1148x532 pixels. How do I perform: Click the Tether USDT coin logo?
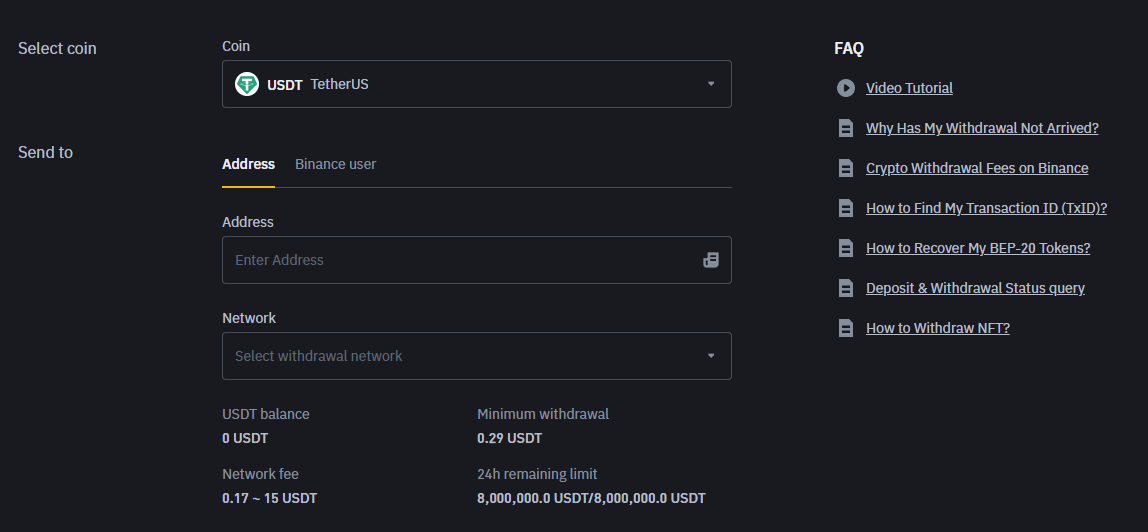pyautogui.click(x=247, y=84)
